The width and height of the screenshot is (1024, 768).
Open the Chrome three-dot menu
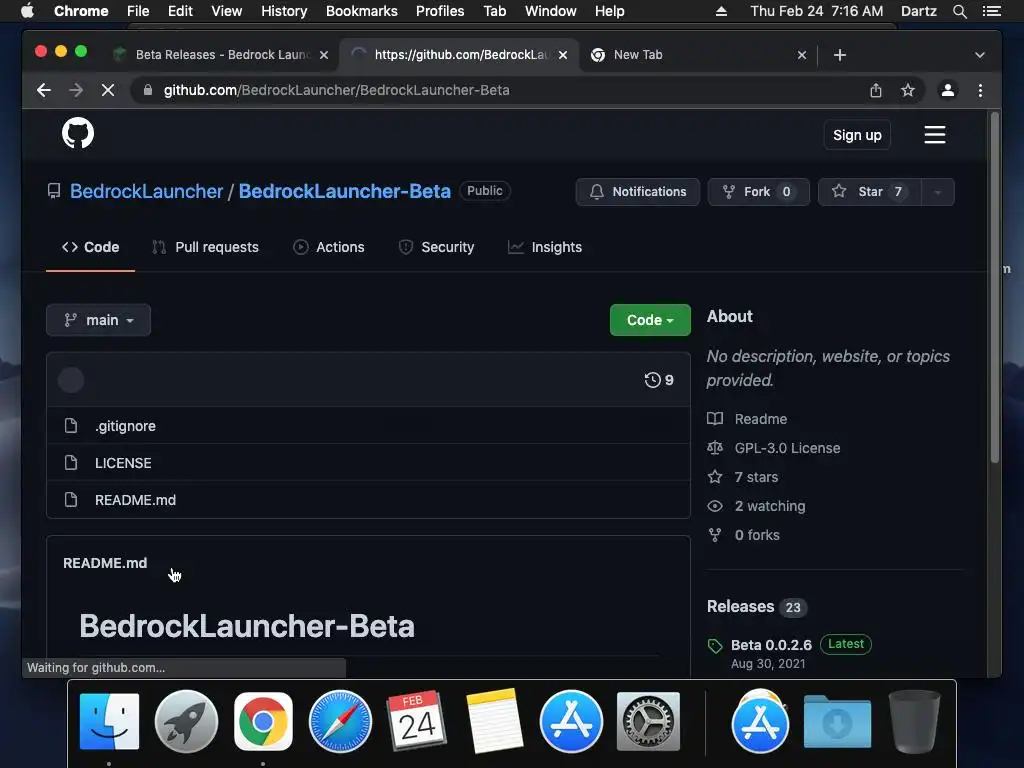tap(980, 90)
